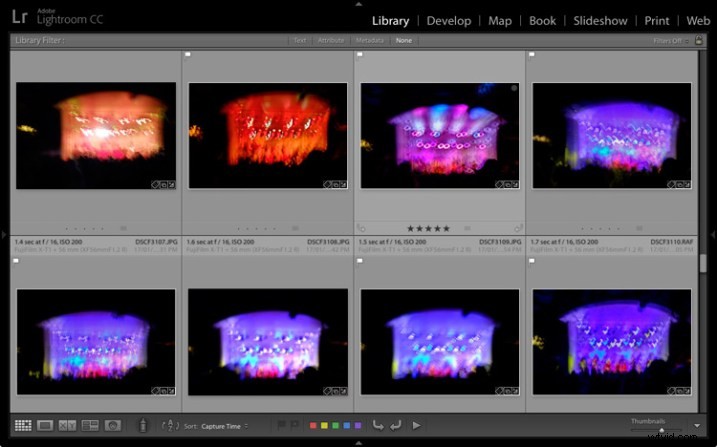
Task: Start impromptu slideshow play button
Action: (416, 426)
